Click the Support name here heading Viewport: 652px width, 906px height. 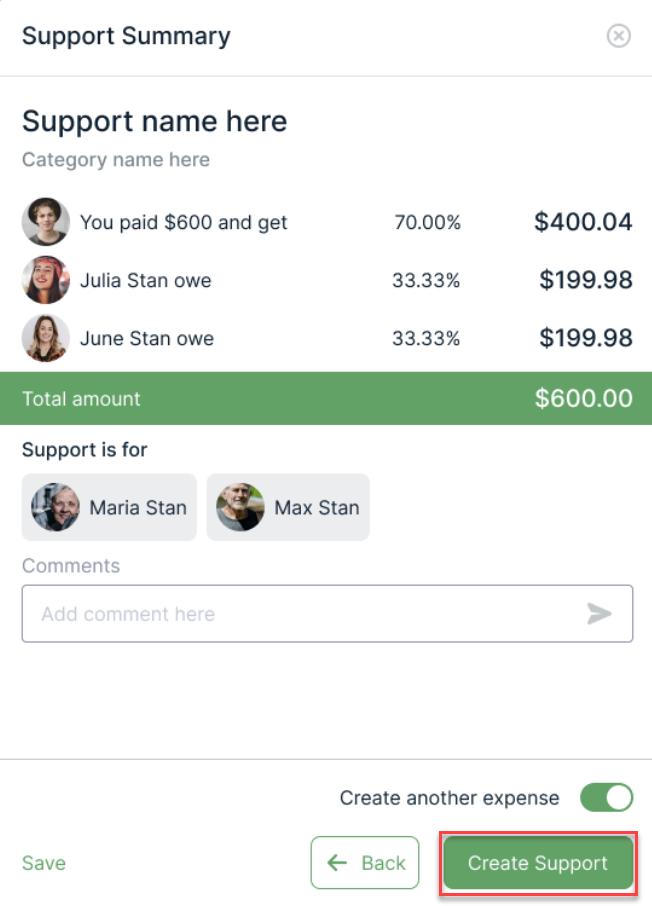(155, 122)
